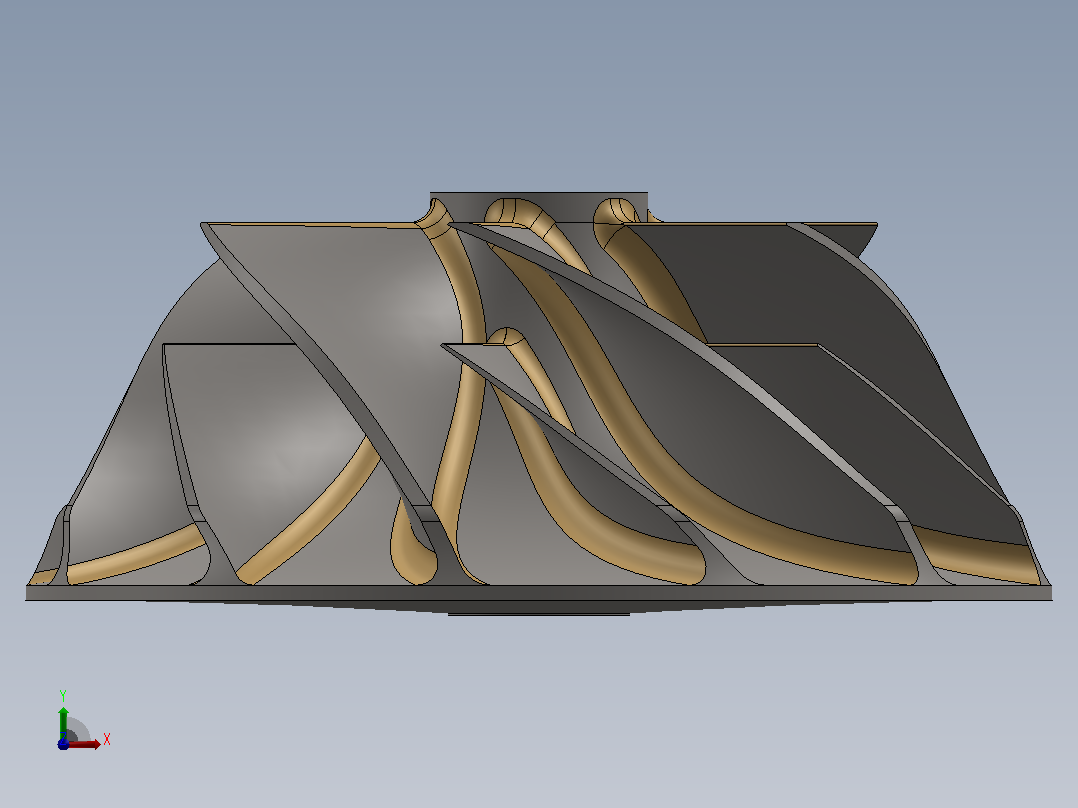Select the impeller's flat base disc rim

(539, 593)
